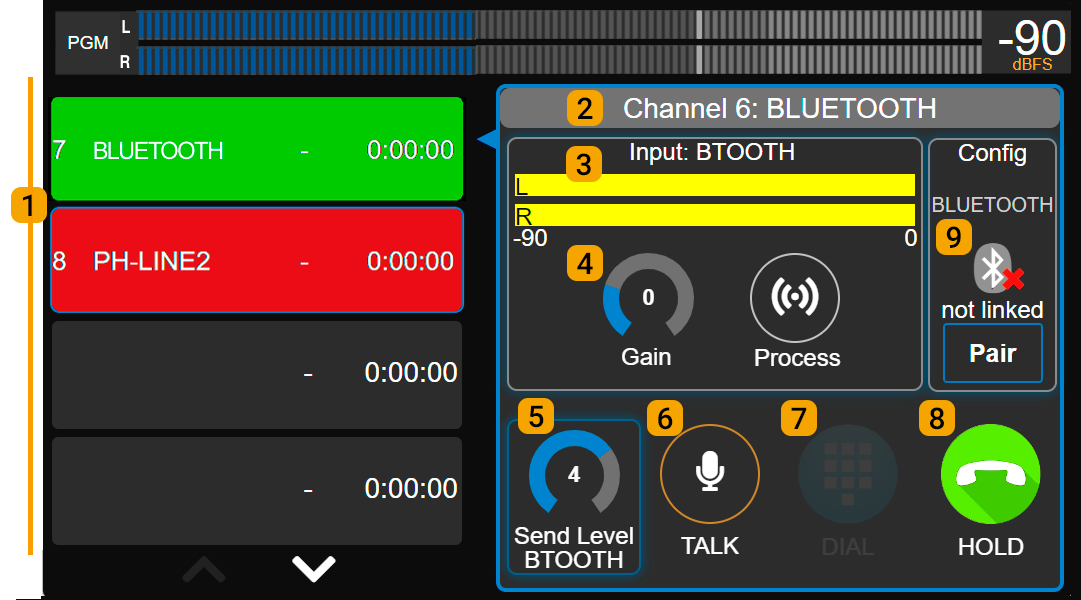Show previous channels with up chevron
1081x600 pixels.
[204, 570]
